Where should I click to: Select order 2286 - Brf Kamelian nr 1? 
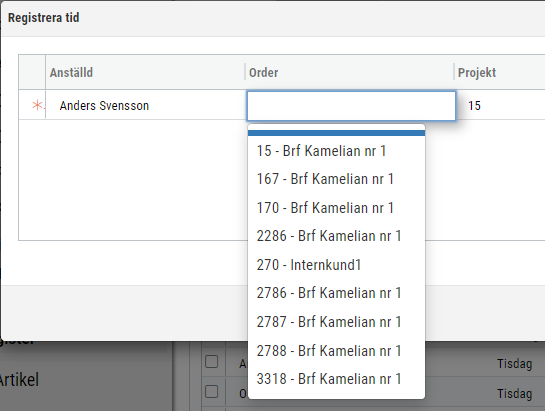336,236
